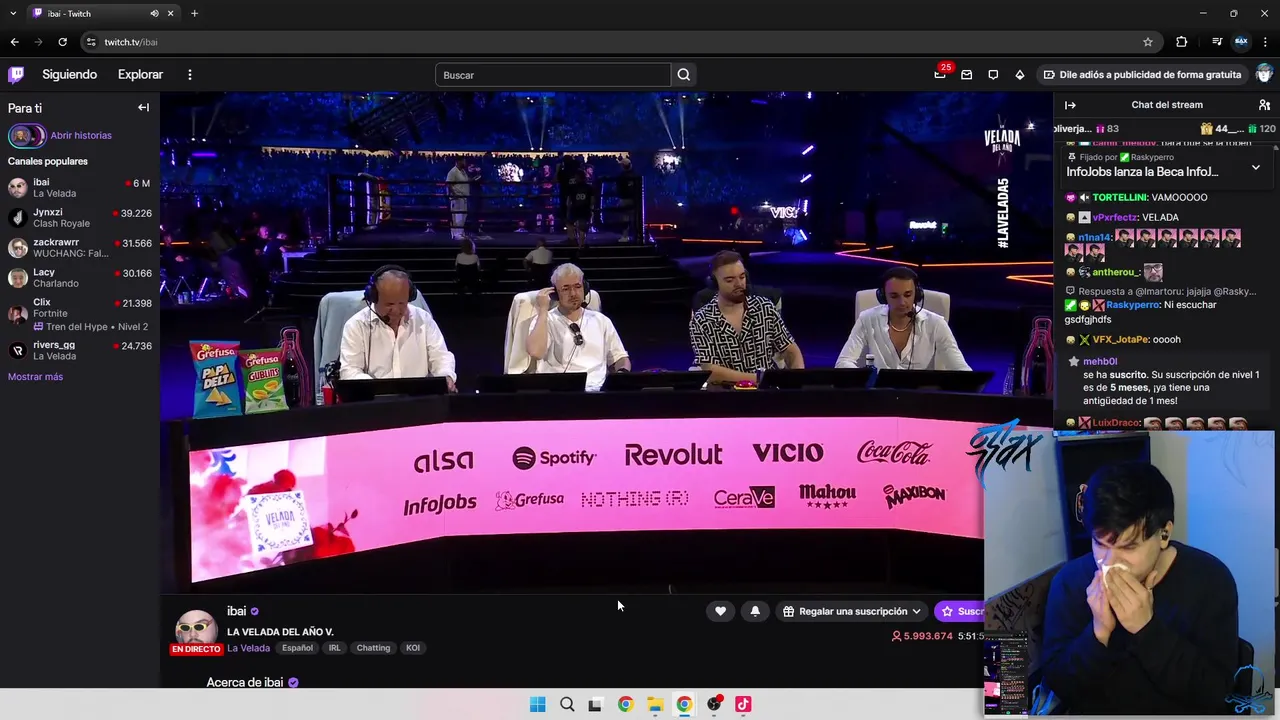Image resolution: width=1280 pixels, height=720 pixels.
Task: Click the KOI tag
Action: point(412,648)
